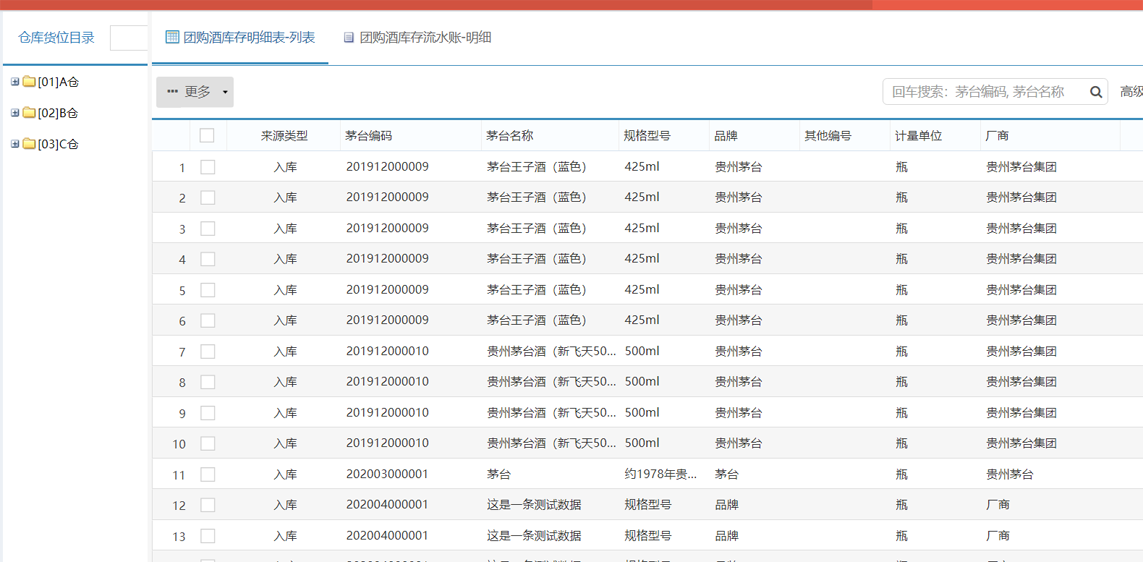Sort by the 茅台编码 column header
This screenshot has height=562, width=1143.
tap(368, 136)
